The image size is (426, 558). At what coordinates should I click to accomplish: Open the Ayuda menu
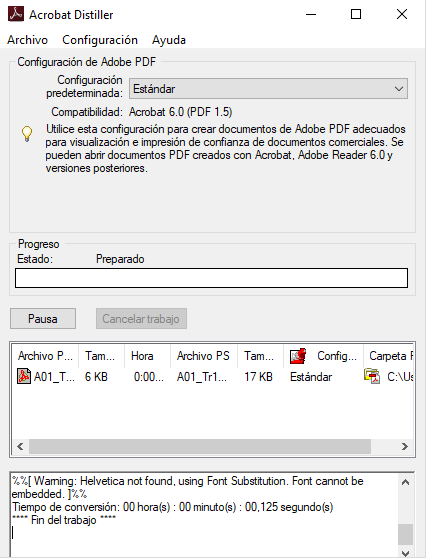click(169, 40)
